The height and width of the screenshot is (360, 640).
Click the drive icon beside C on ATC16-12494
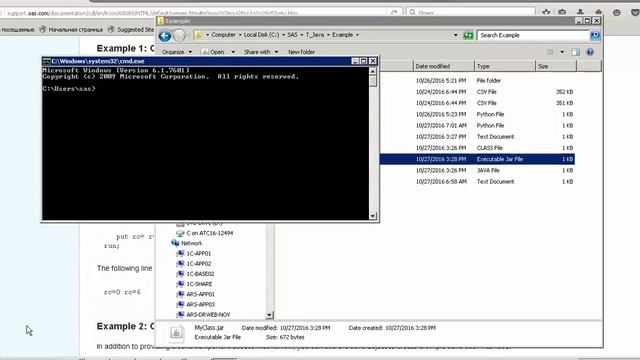(180, 233)
